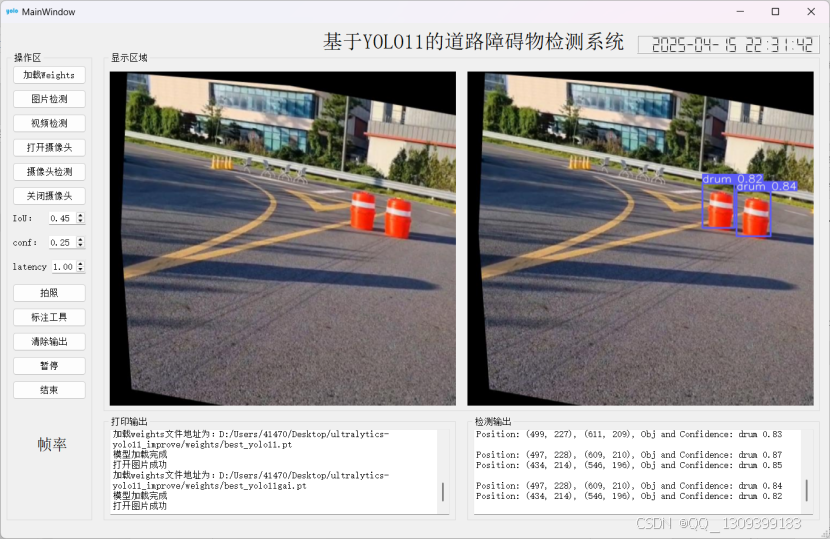Click the output line ending 'drum 0.85'
830x539 pixels.
(x=629, y=465)
